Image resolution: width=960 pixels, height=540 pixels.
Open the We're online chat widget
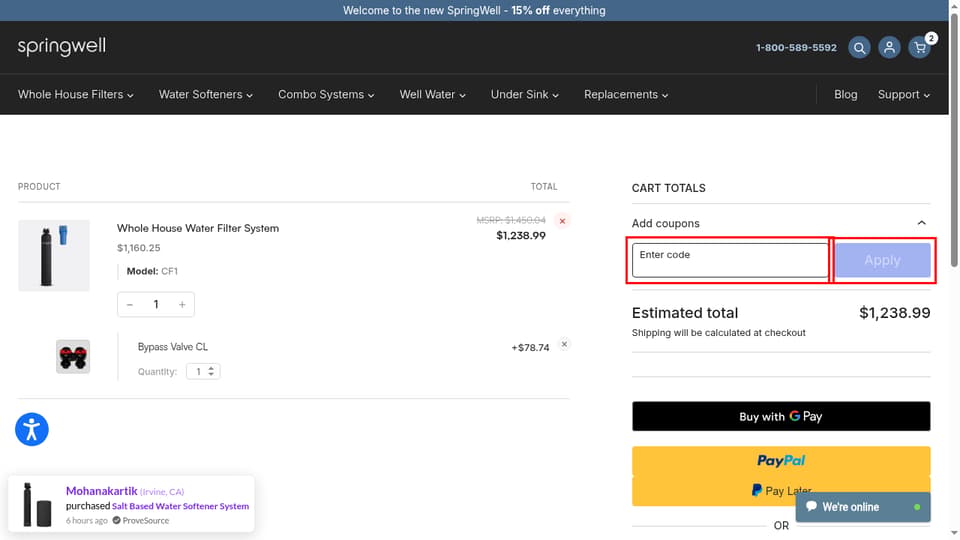[863, 507]
